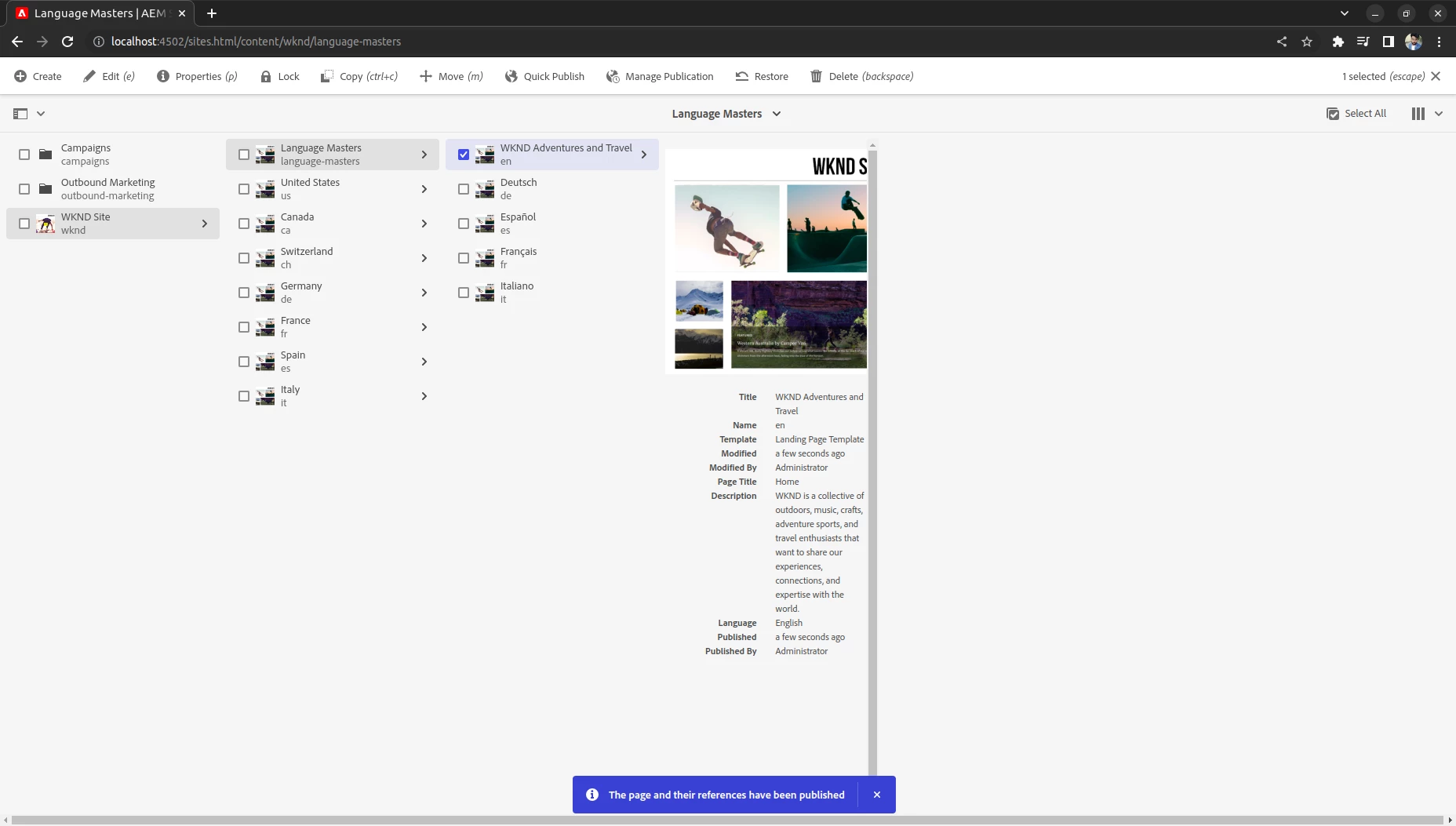Viewport: 1456px width, 826px height.
Task: Select the France page row
Action: pos(333,327)
